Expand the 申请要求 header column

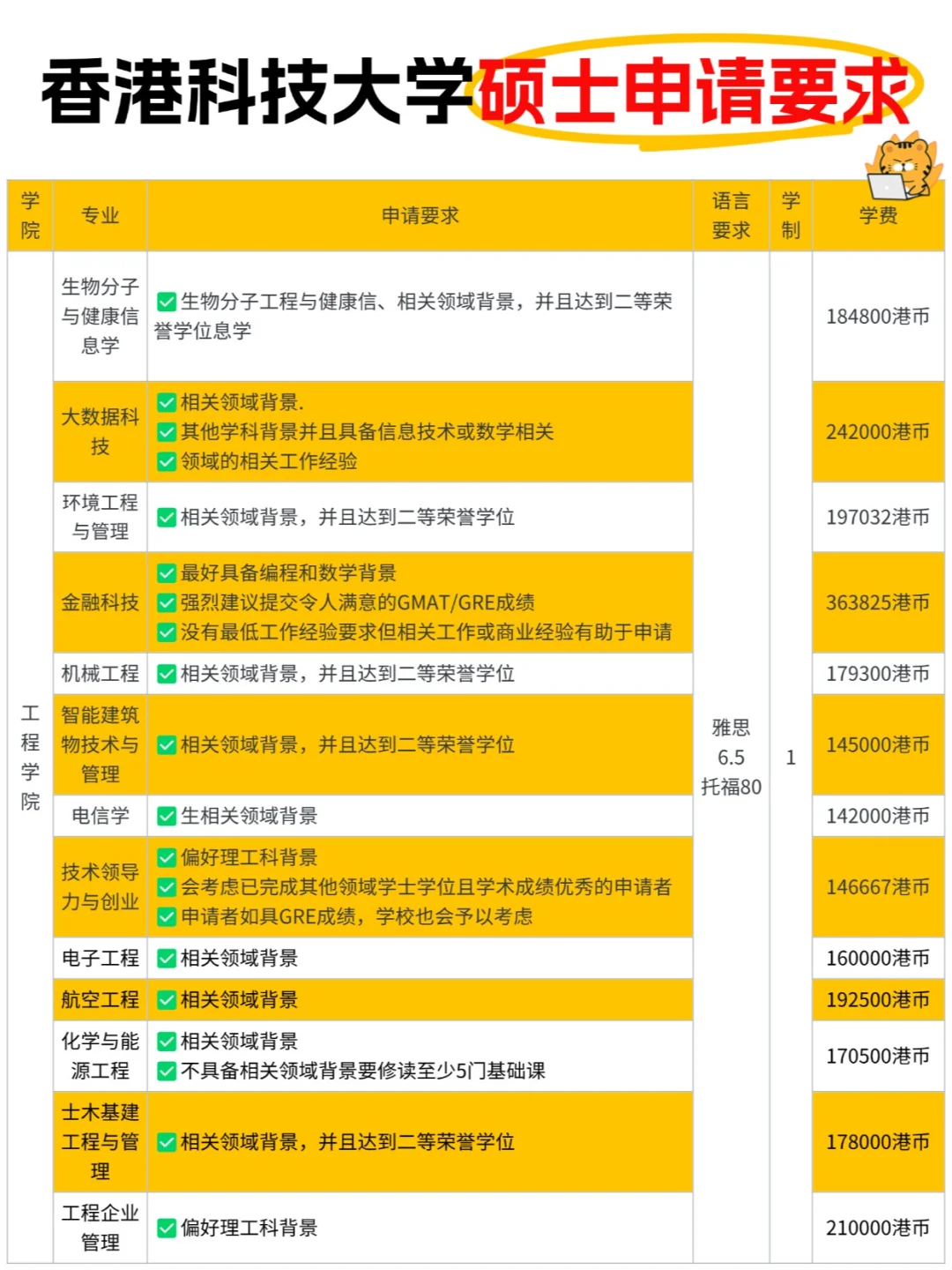point(421,214)
